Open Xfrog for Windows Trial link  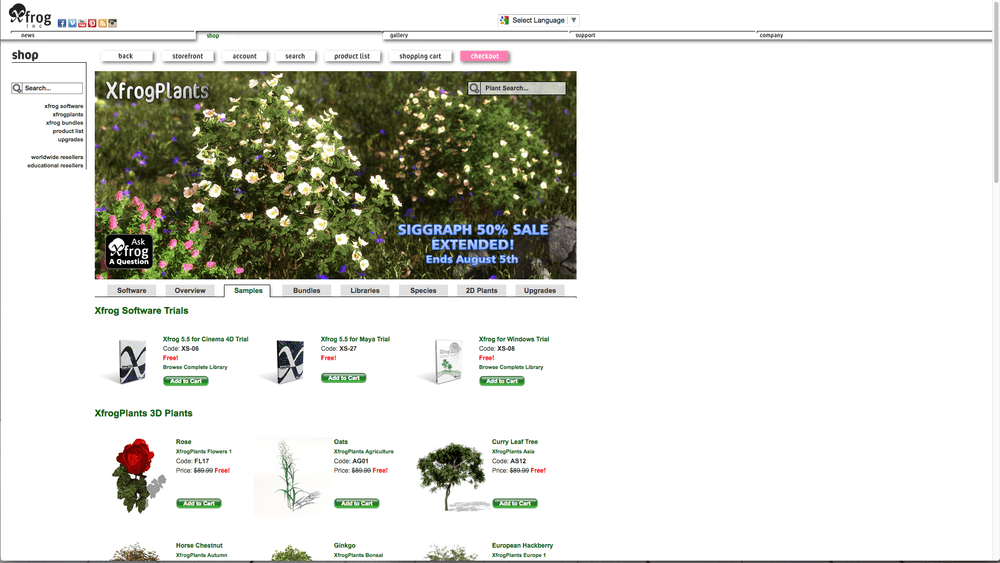point(514,339)
